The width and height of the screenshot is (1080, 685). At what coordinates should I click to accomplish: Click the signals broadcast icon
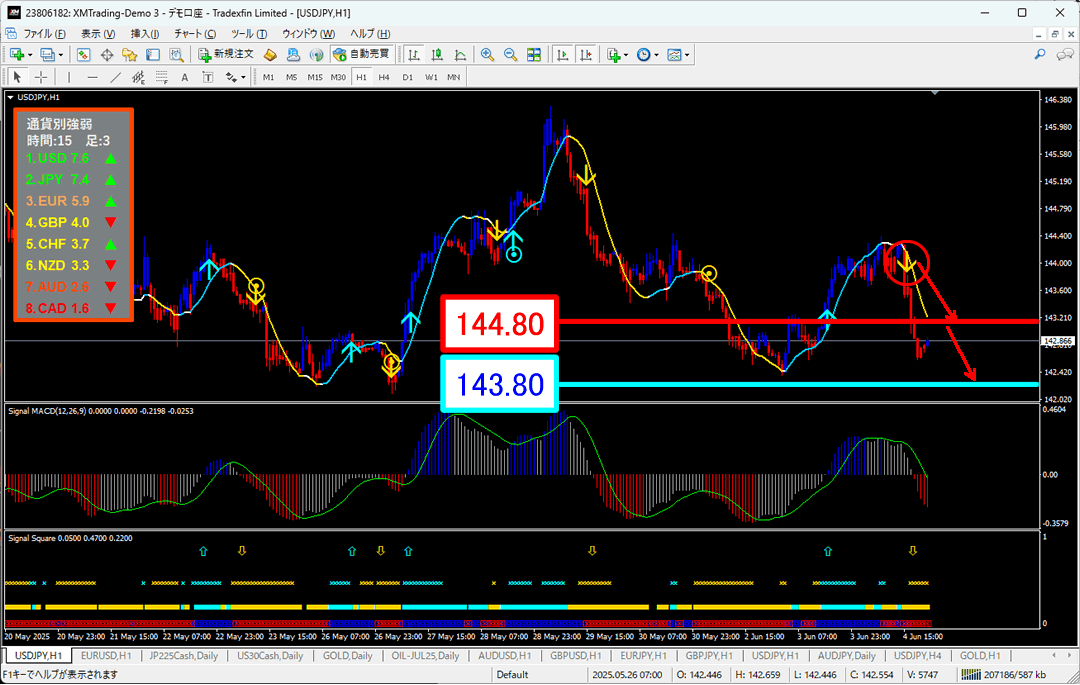(x=316, y=54)
